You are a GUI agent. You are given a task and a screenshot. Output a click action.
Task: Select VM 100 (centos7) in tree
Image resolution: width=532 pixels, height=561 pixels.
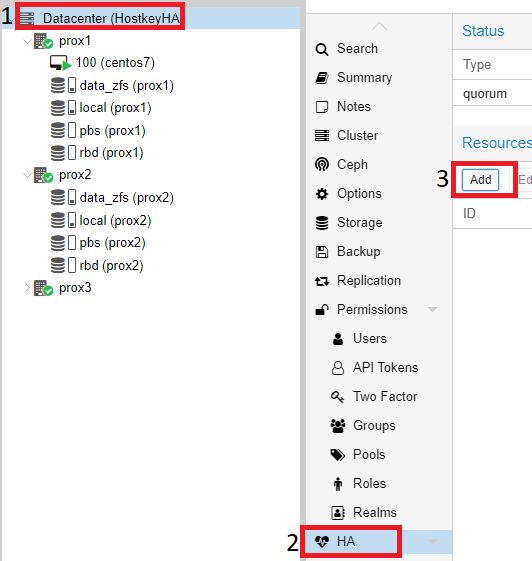pyautogui.click(x=102, y=63)
